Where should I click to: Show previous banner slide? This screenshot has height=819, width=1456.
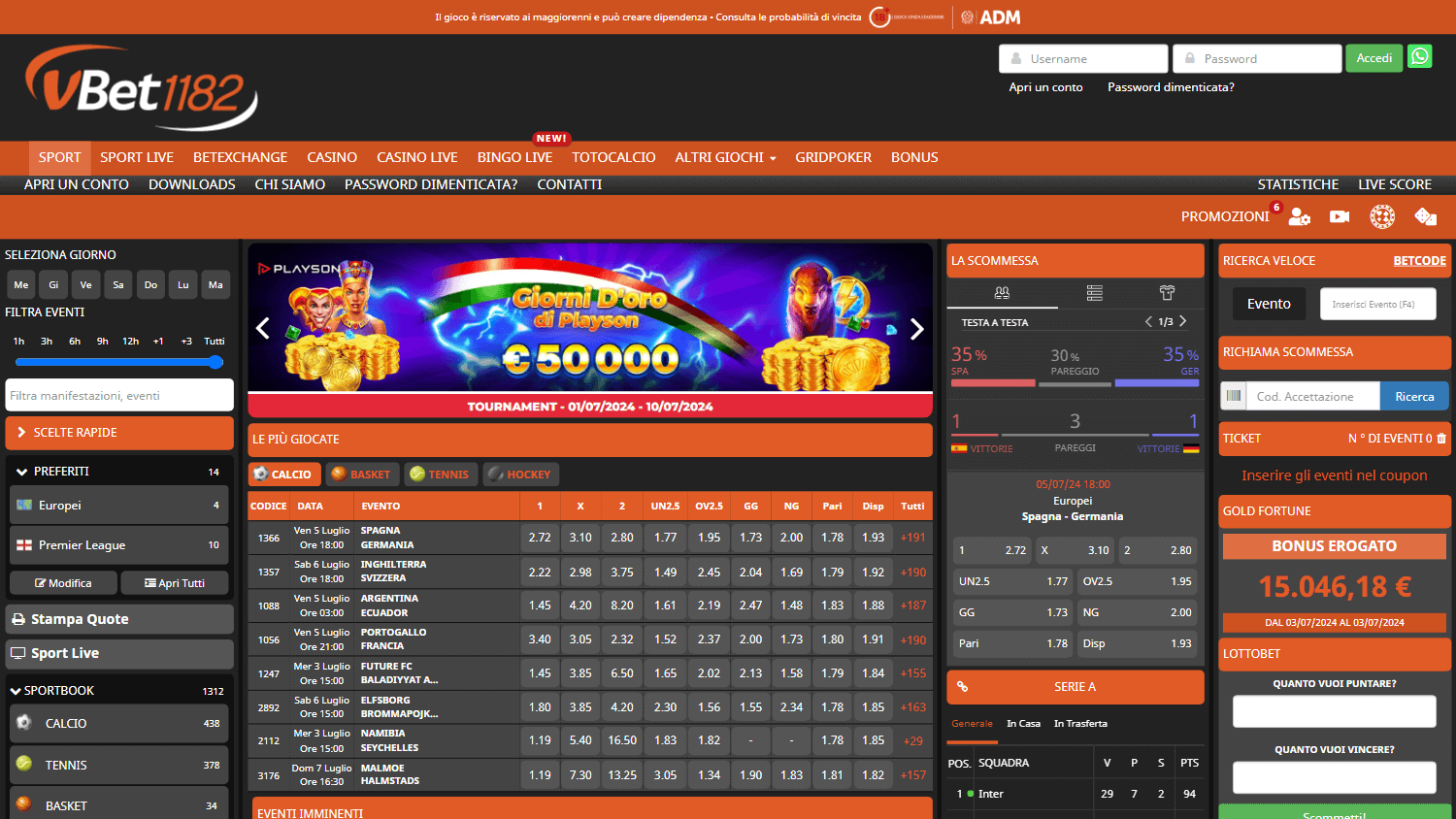click(x=262, y=329)
